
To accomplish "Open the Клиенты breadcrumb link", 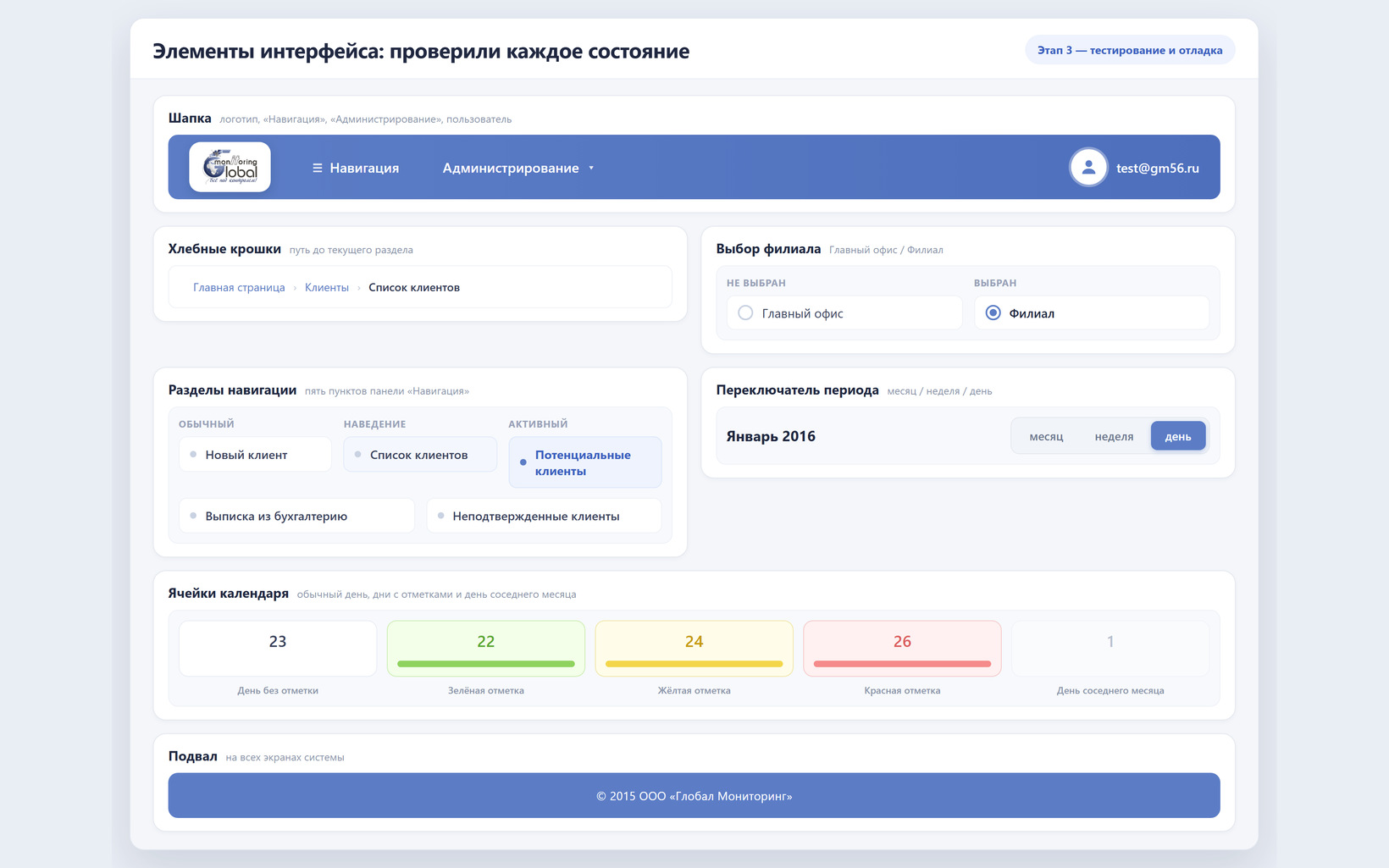I will click(x=327, y=287).
